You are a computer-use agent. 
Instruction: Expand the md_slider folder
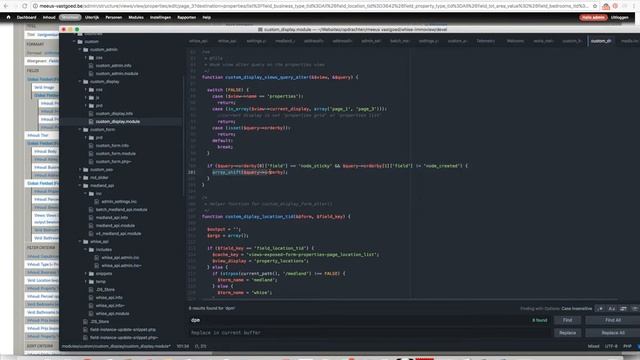[x=80, y=178]
